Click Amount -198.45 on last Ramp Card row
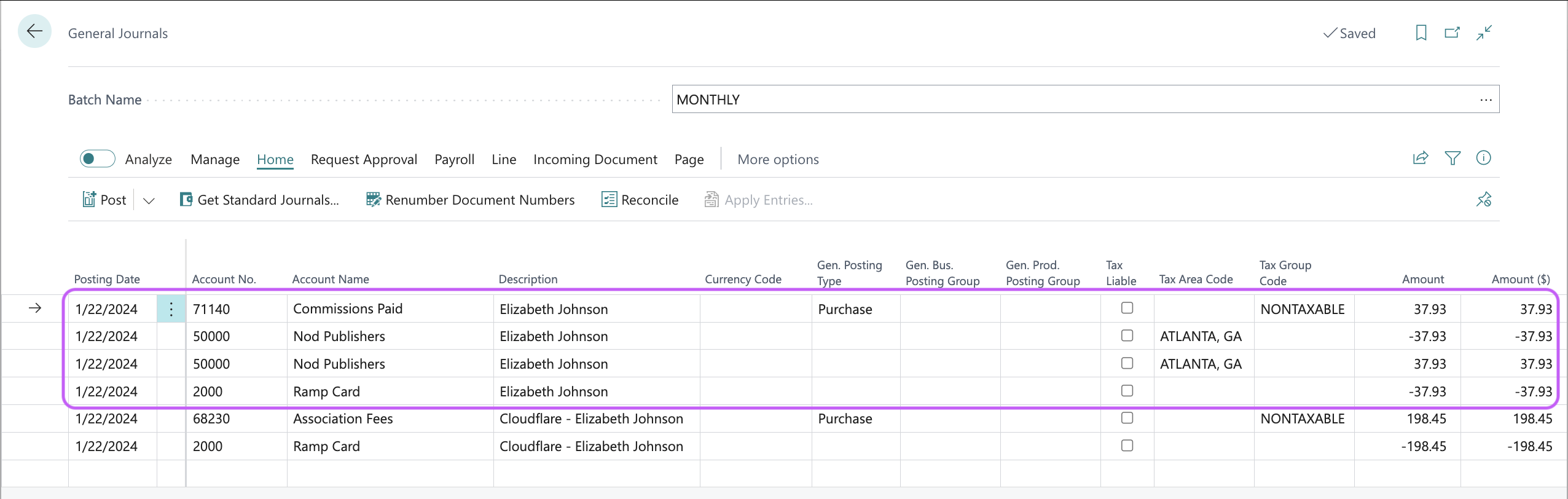 coord(1407,447)
